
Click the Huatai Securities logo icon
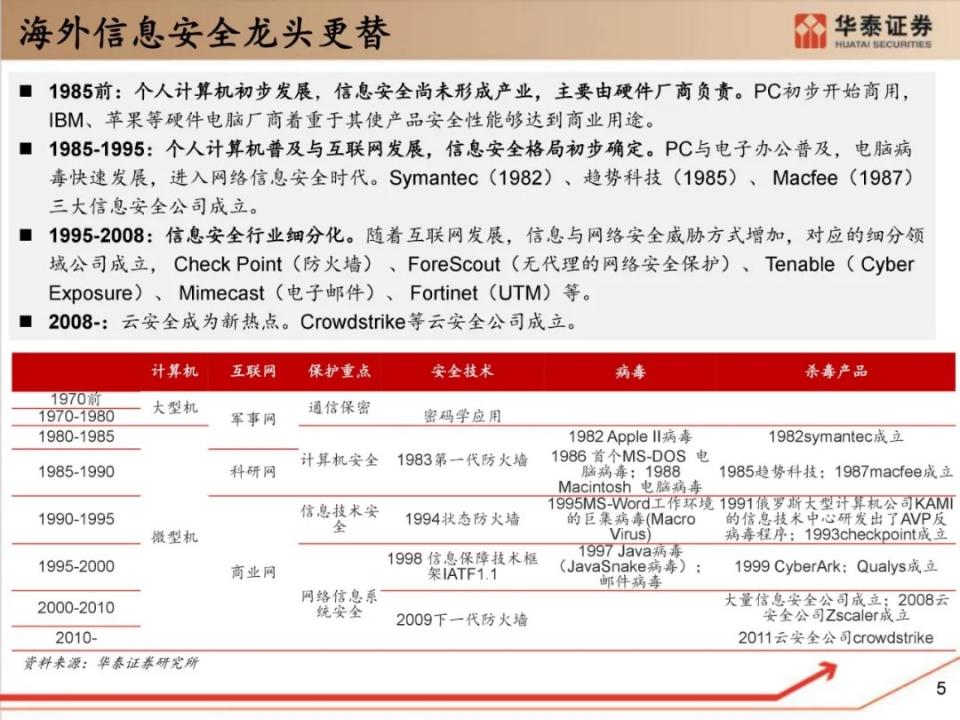pyautogui.click(x=809, y=31)
